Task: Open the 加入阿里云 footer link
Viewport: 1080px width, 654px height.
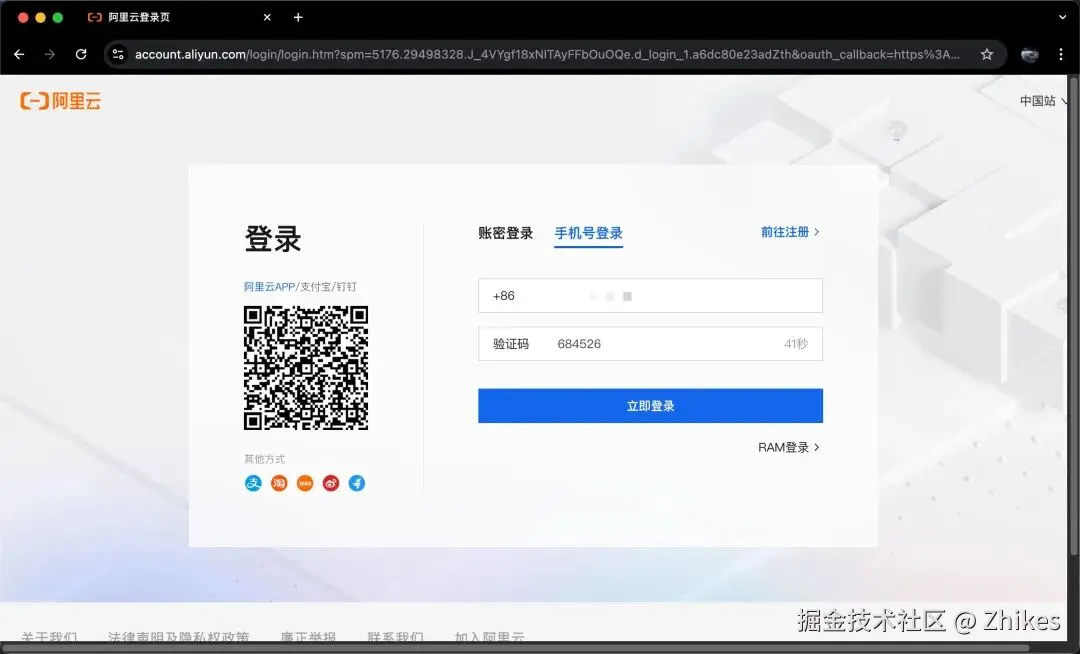Action: pyautogui.click(x=490, y=637)
